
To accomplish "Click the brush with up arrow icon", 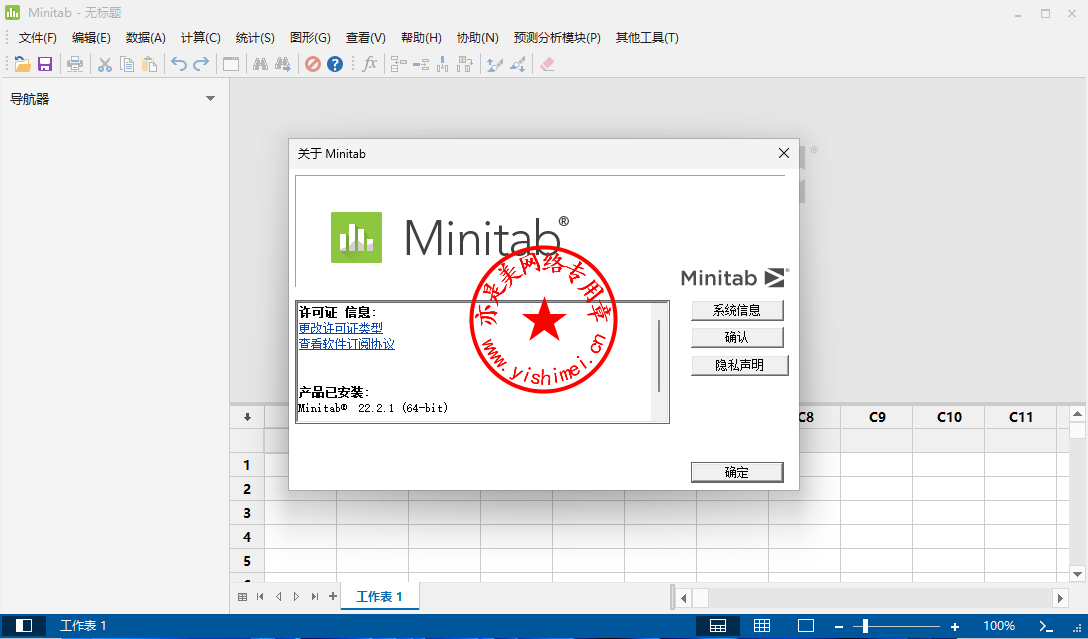I will [x=495, y=65].
